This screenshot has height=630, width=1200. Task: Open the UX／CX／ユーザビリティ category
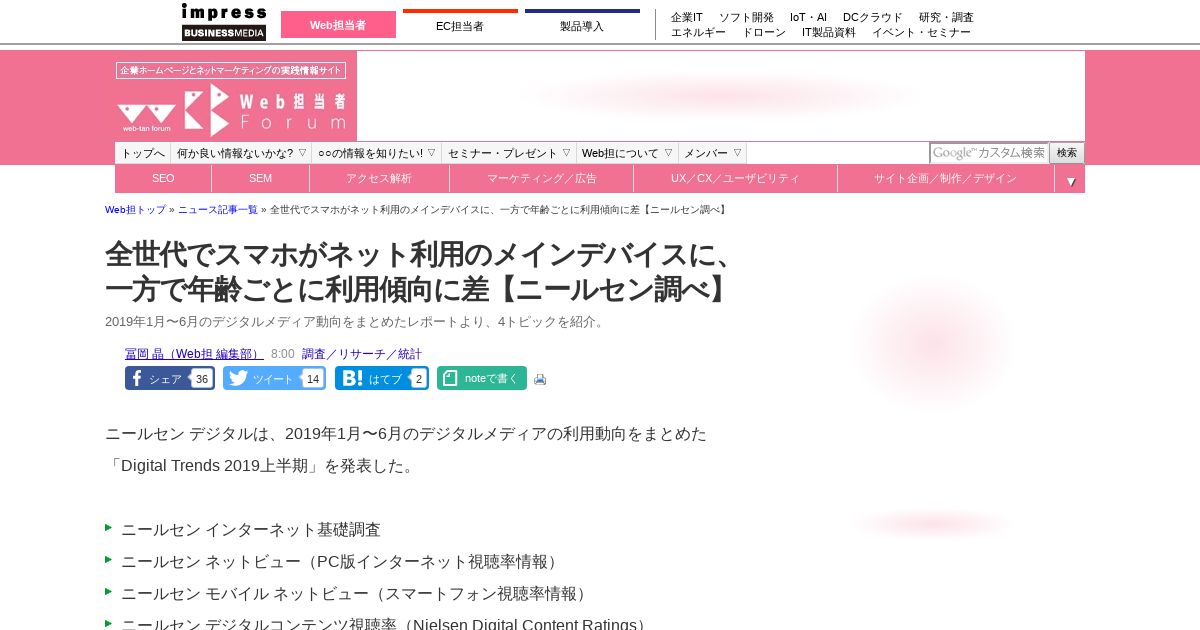tap(735, 179)
